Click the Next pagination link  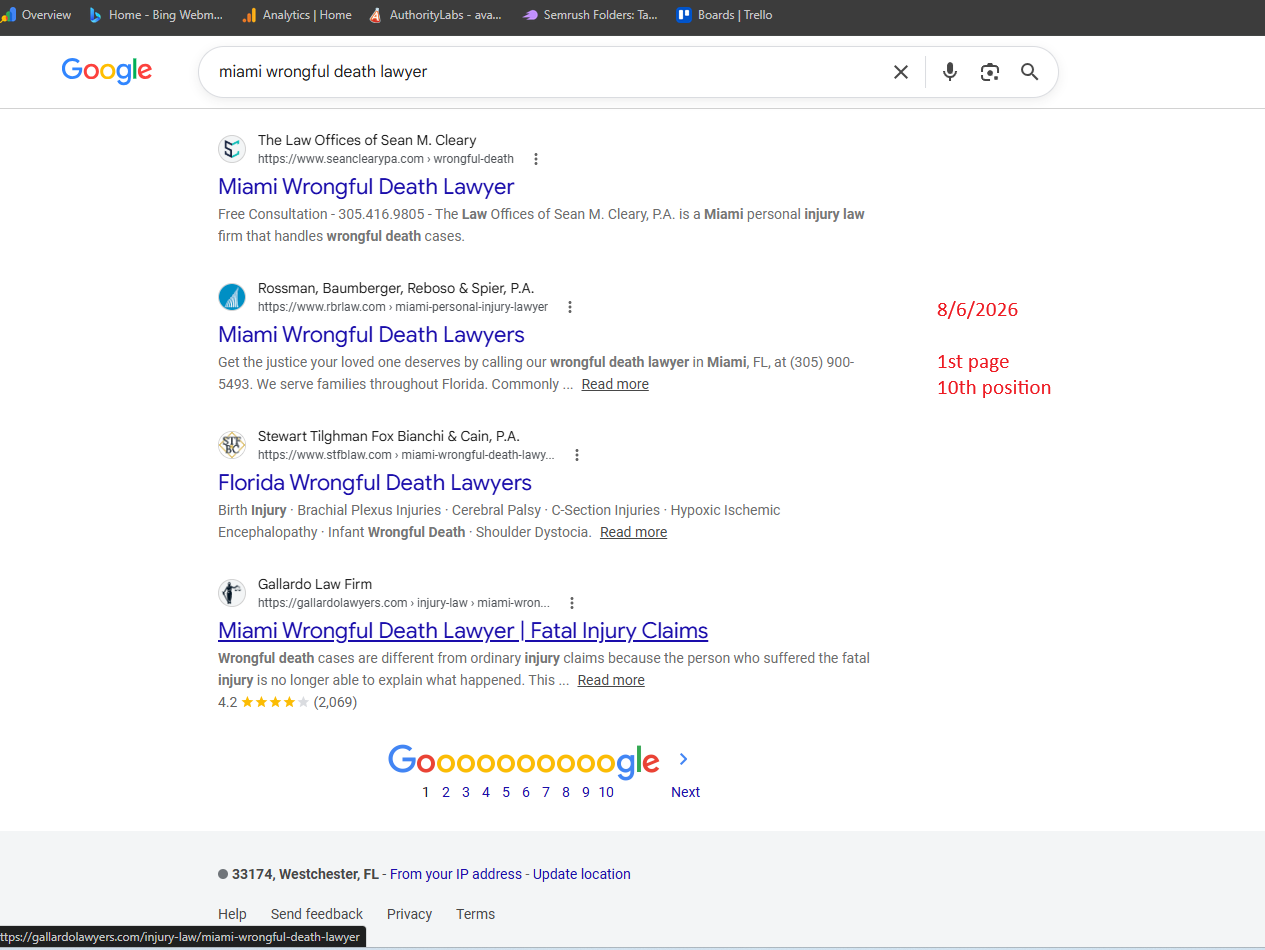(685, 792)
